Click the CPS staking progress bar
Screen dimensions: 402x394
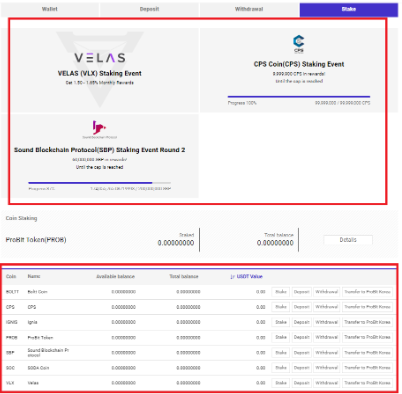299,97
